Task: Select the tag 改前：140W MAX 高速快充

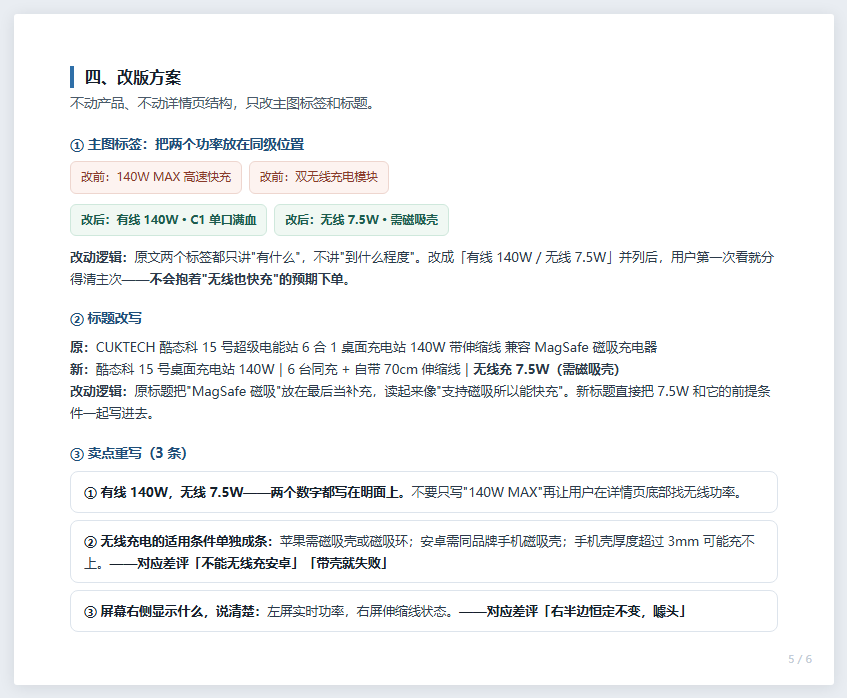Action: click(x=156, y=177)
